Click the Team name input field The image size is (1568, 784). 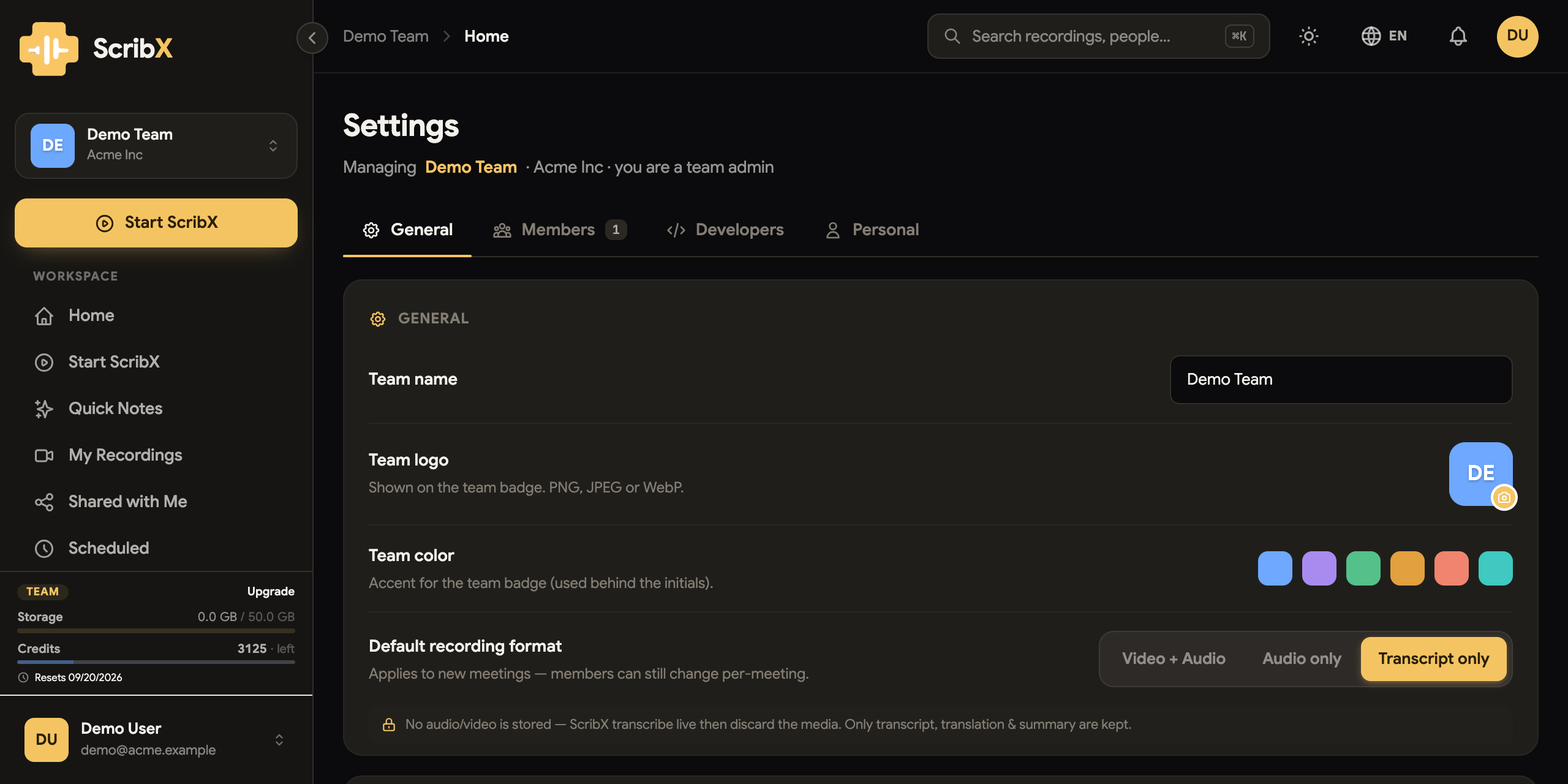[x=1341, y=380]
